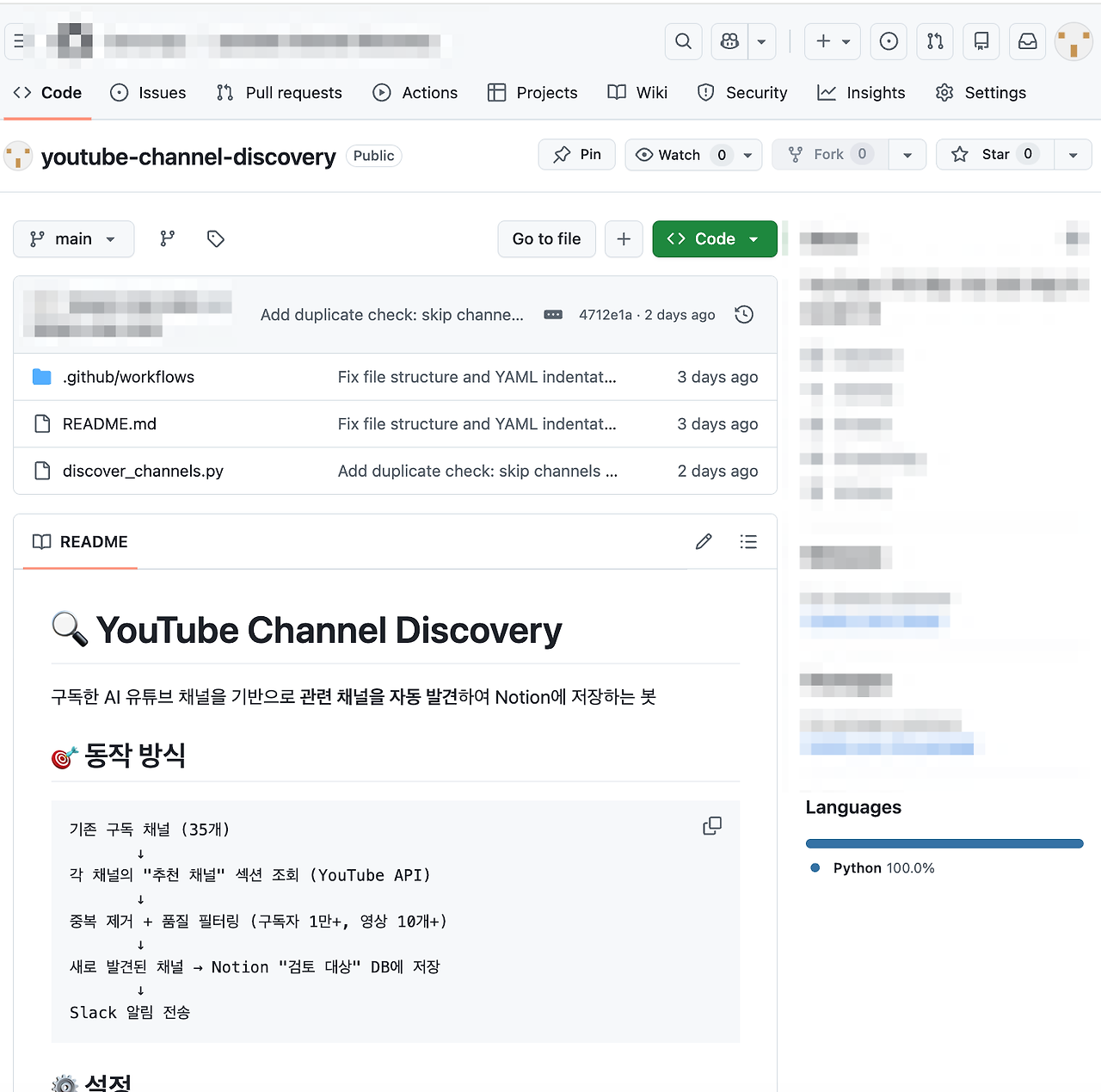Switch to the Issues tab

(149, 93)
